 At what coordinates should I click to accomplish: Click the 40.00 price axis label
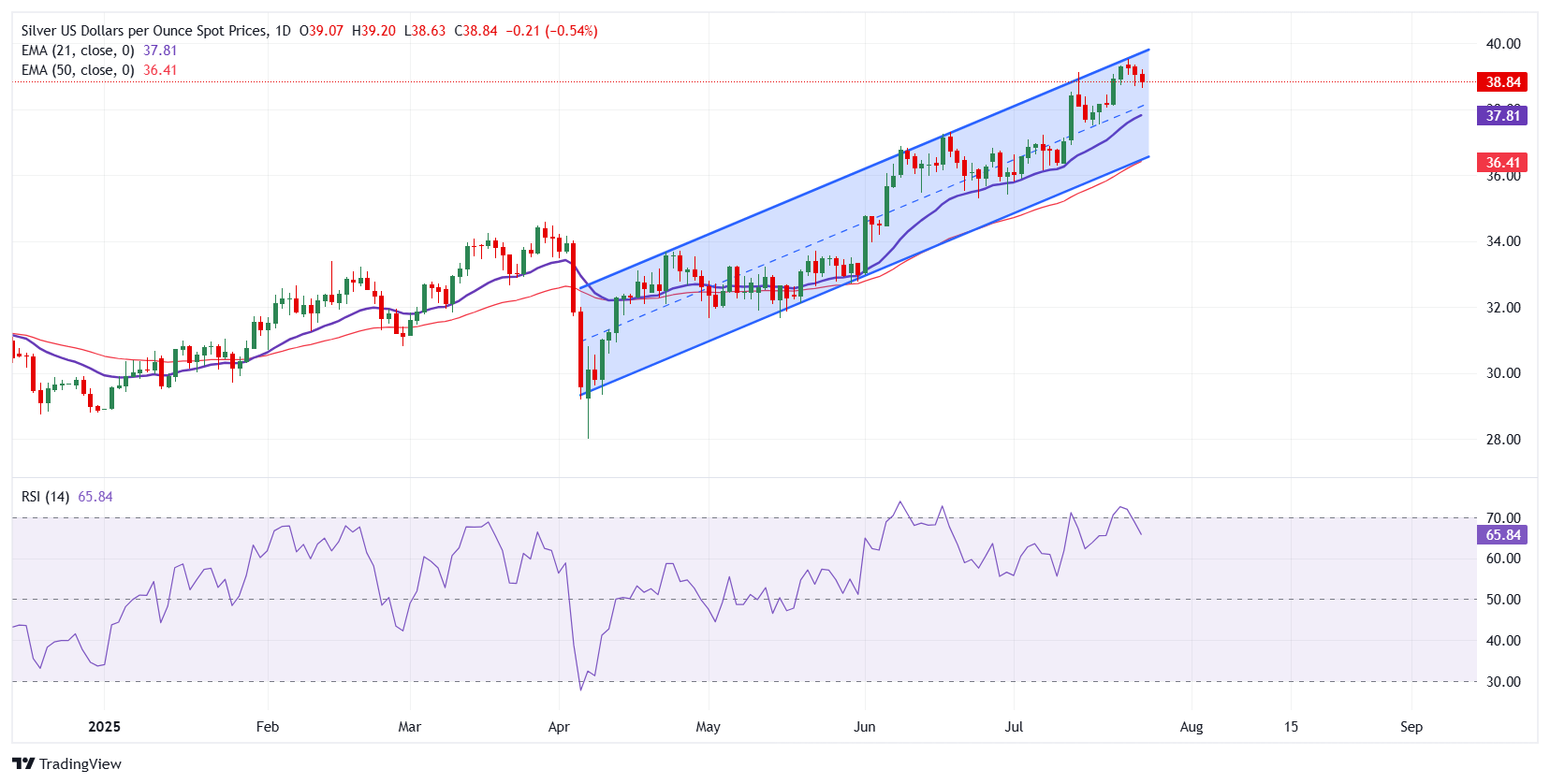[x=1502, y=44]
